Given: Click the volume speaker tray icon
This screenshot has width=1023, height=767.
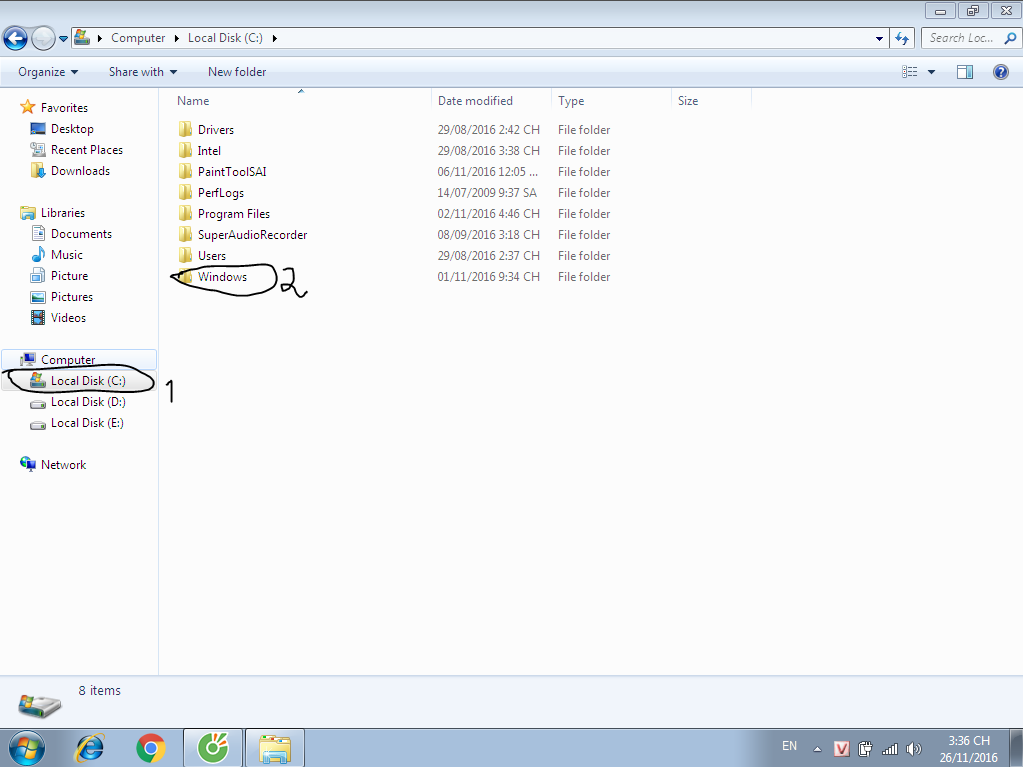Looking at the screenshot, I should [913, 748].
